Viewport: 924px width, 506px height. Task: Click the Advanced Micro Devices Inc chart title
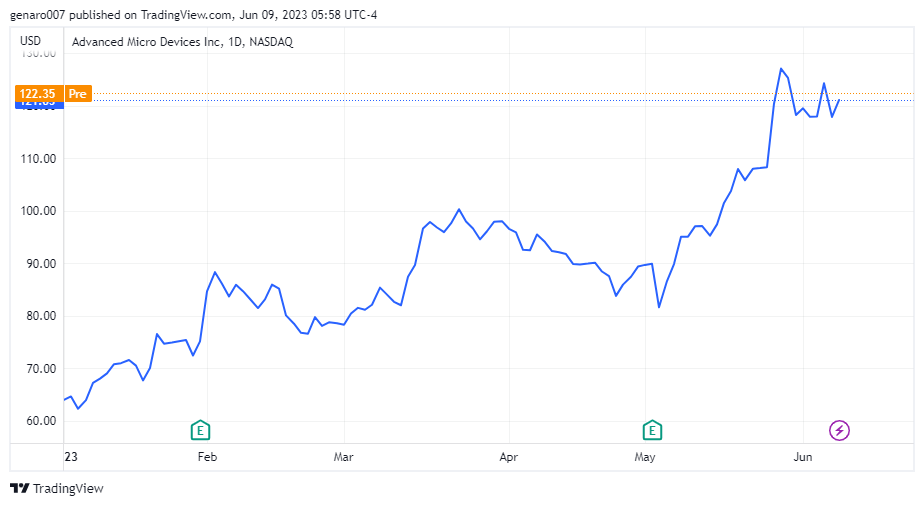[x=182, y=42]
